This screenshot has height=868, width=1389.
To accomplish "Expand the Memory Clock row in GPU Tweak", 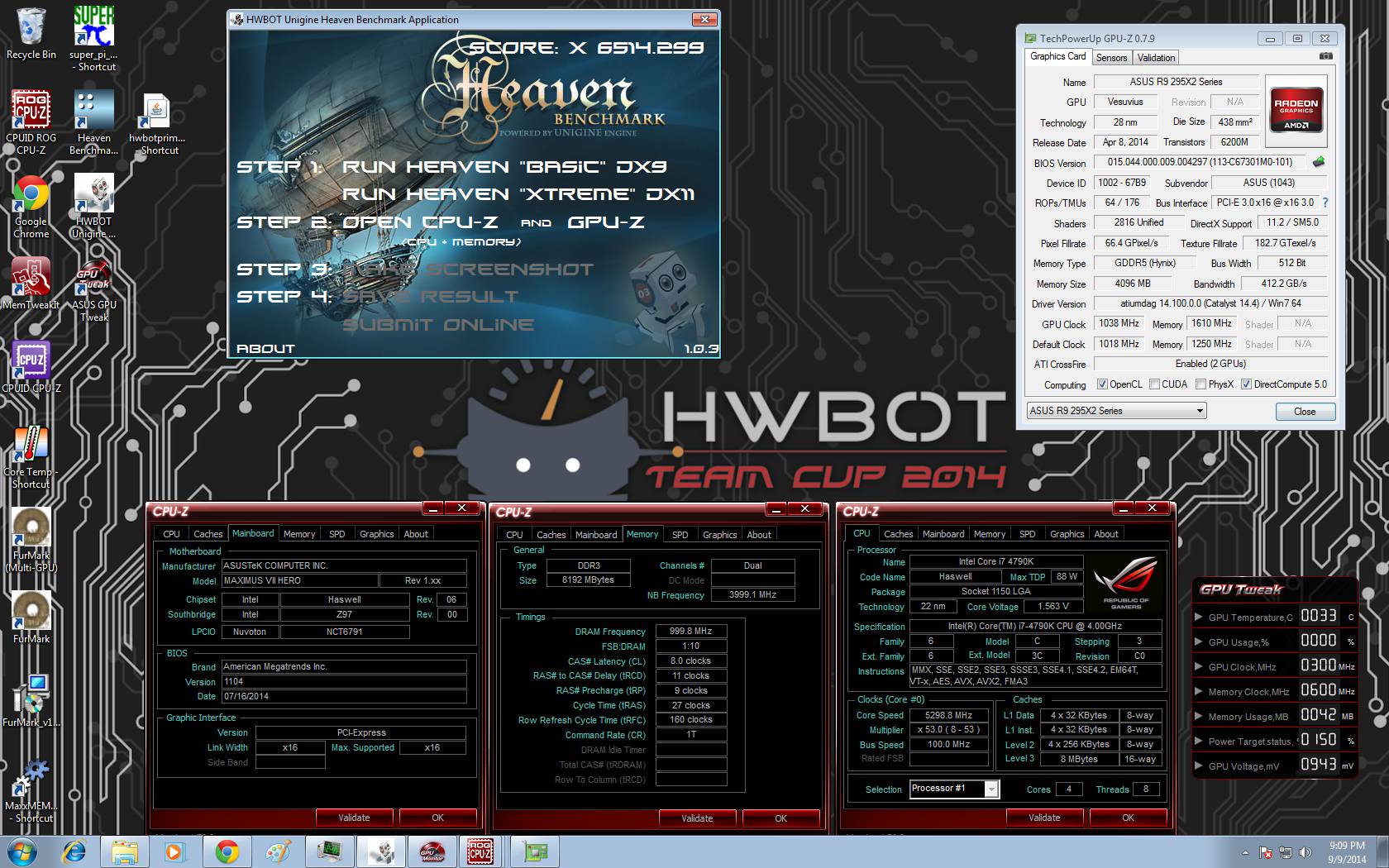I will (x=1199, y=691).
